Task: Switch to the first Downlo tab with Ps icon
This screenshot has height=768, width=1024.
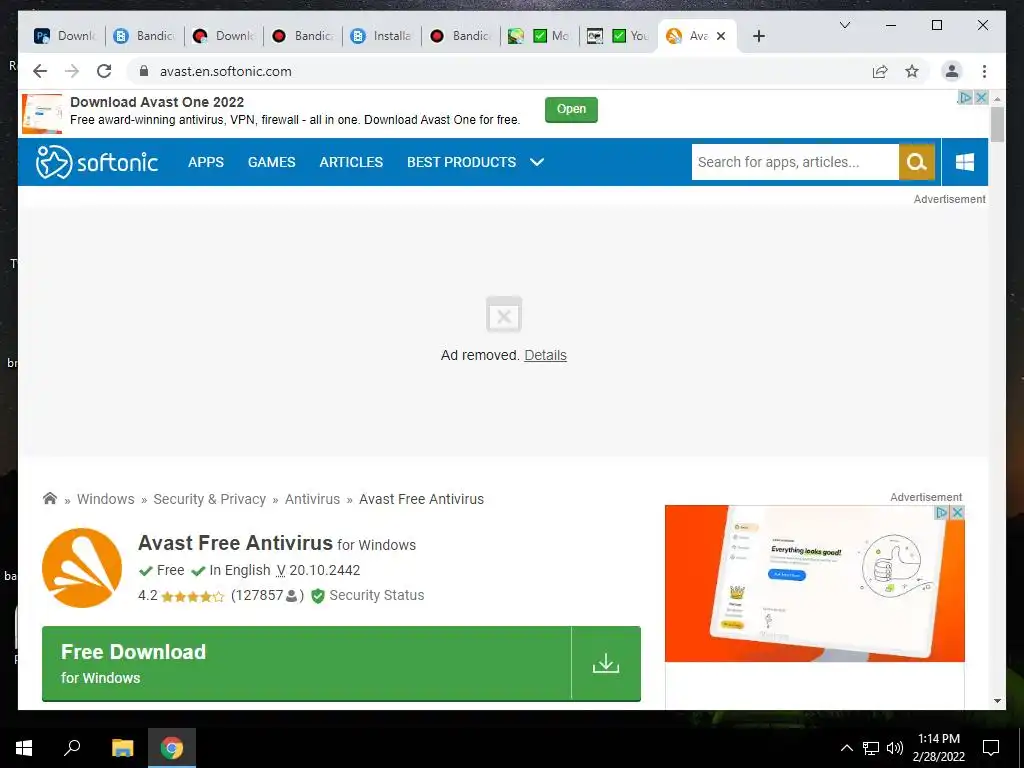Action: coord(65,36)
